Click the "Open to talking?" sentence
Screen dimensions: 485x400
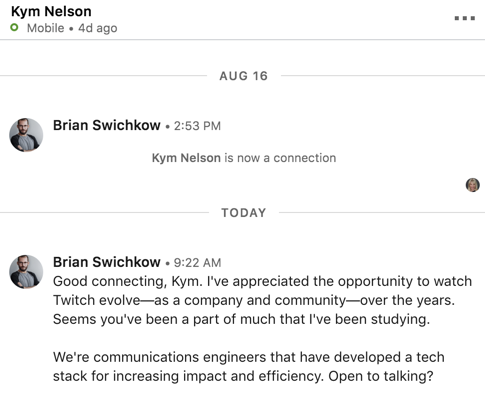[381, 376]
